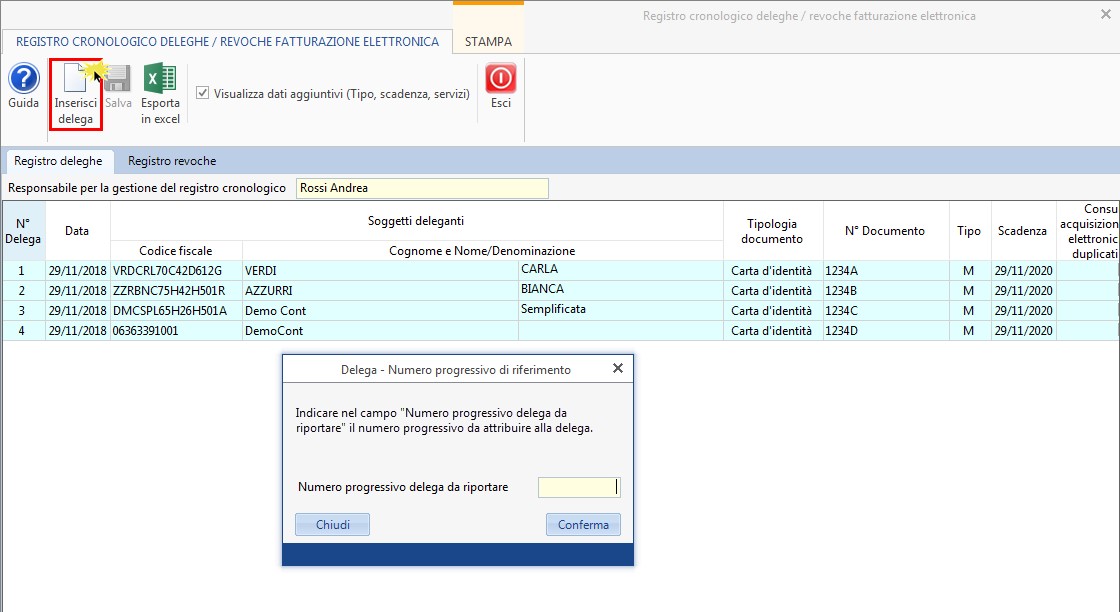Click the Tipologia documento column header

coord(772,231)
